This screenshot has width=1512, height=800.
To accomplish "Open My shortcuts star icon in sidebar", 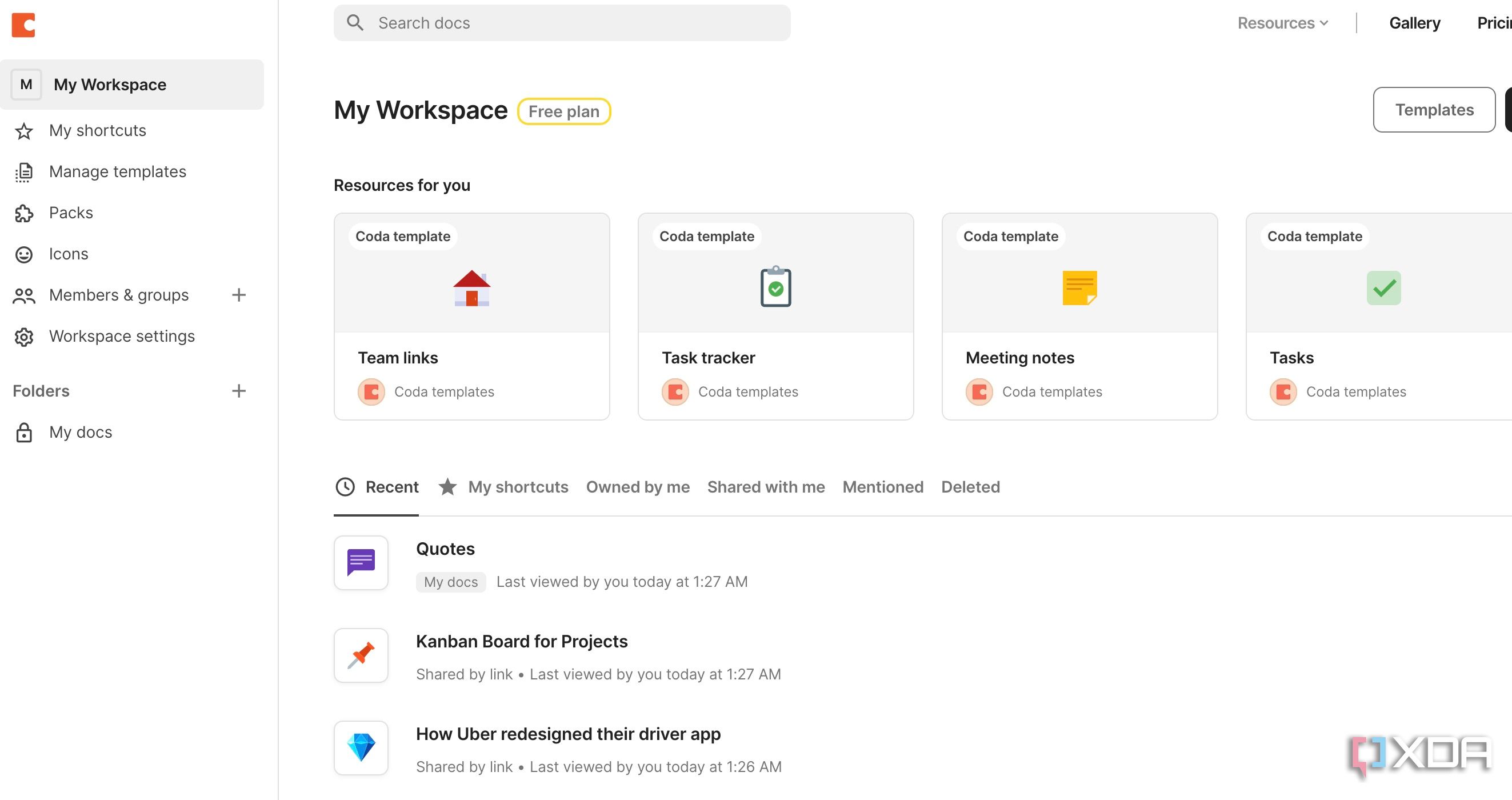I will pos(24,131).
